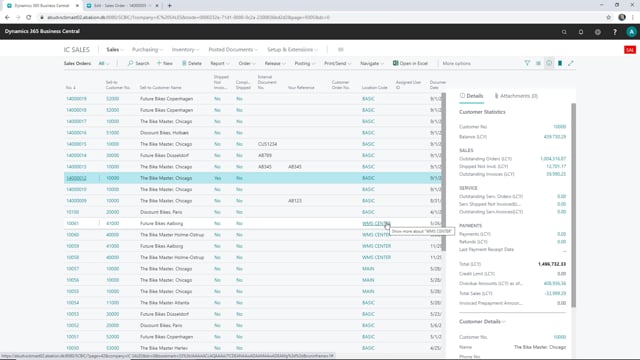
Task: Go forward in the browser
Action: pyautogui.click(x=18, y=17)
